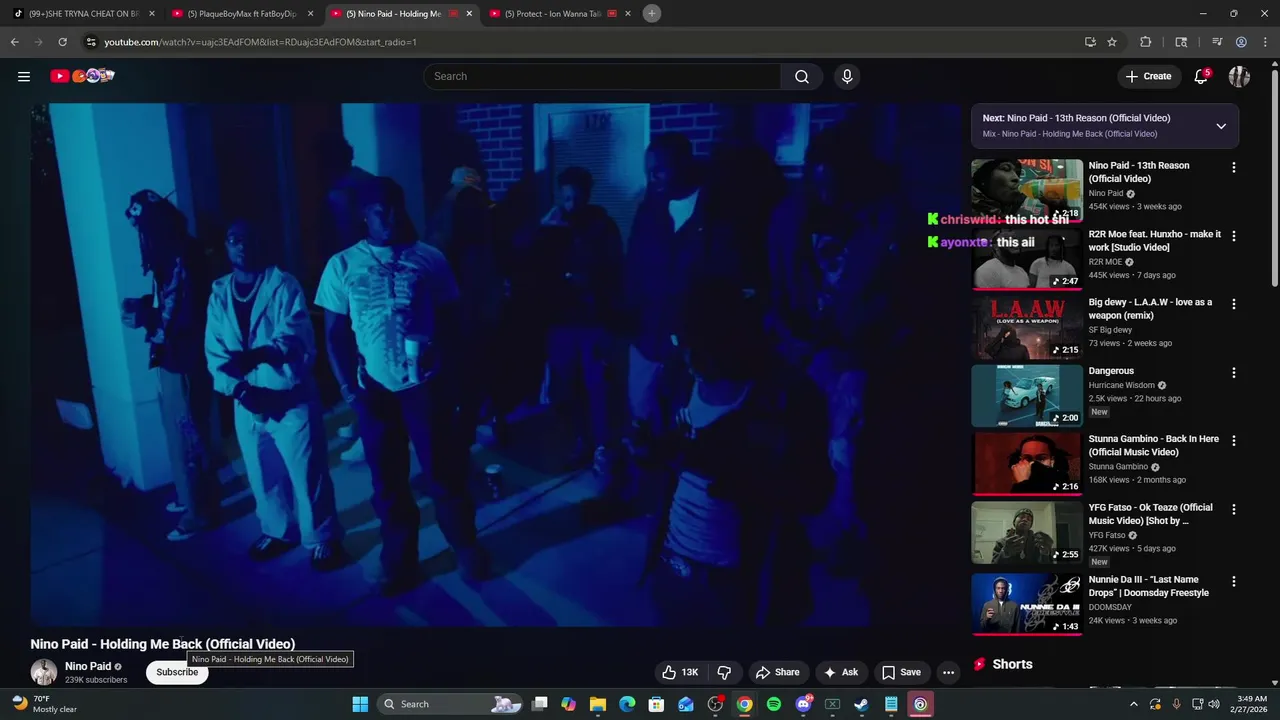
Task: Open options for Dangerous video
Action: tap(1233, 372)
